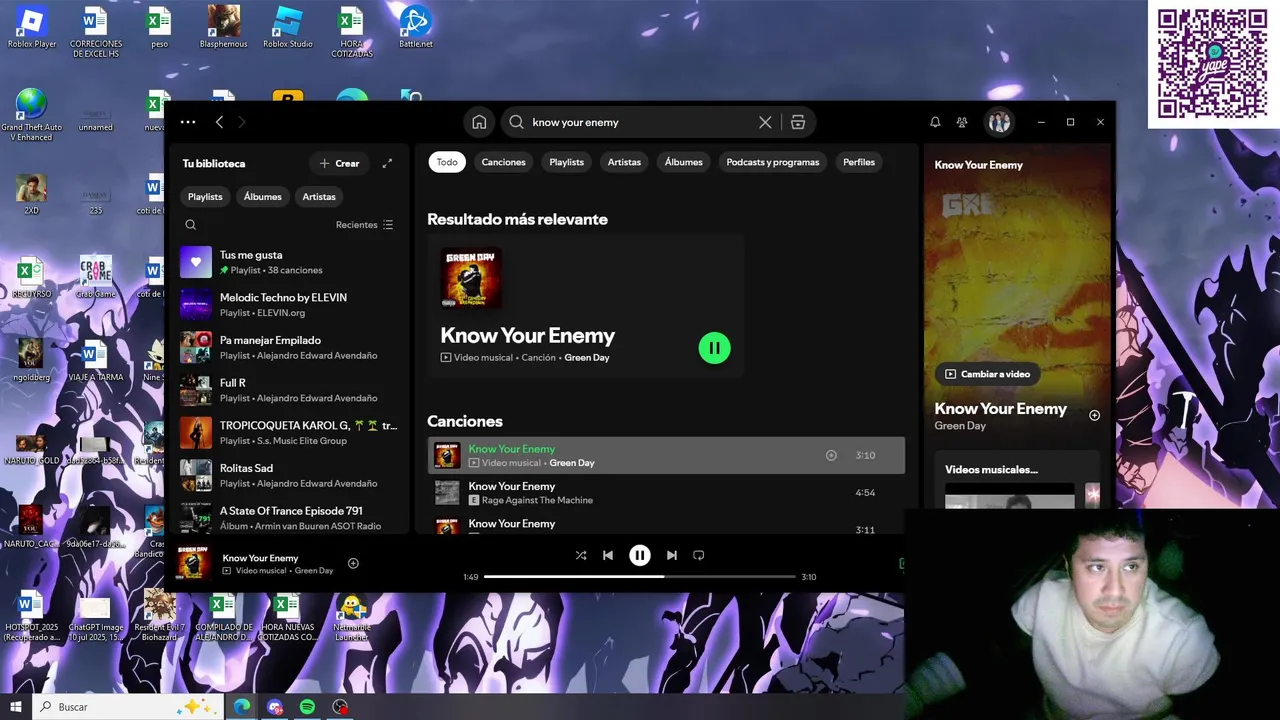Open the Tus me gusta playlist

290,262
